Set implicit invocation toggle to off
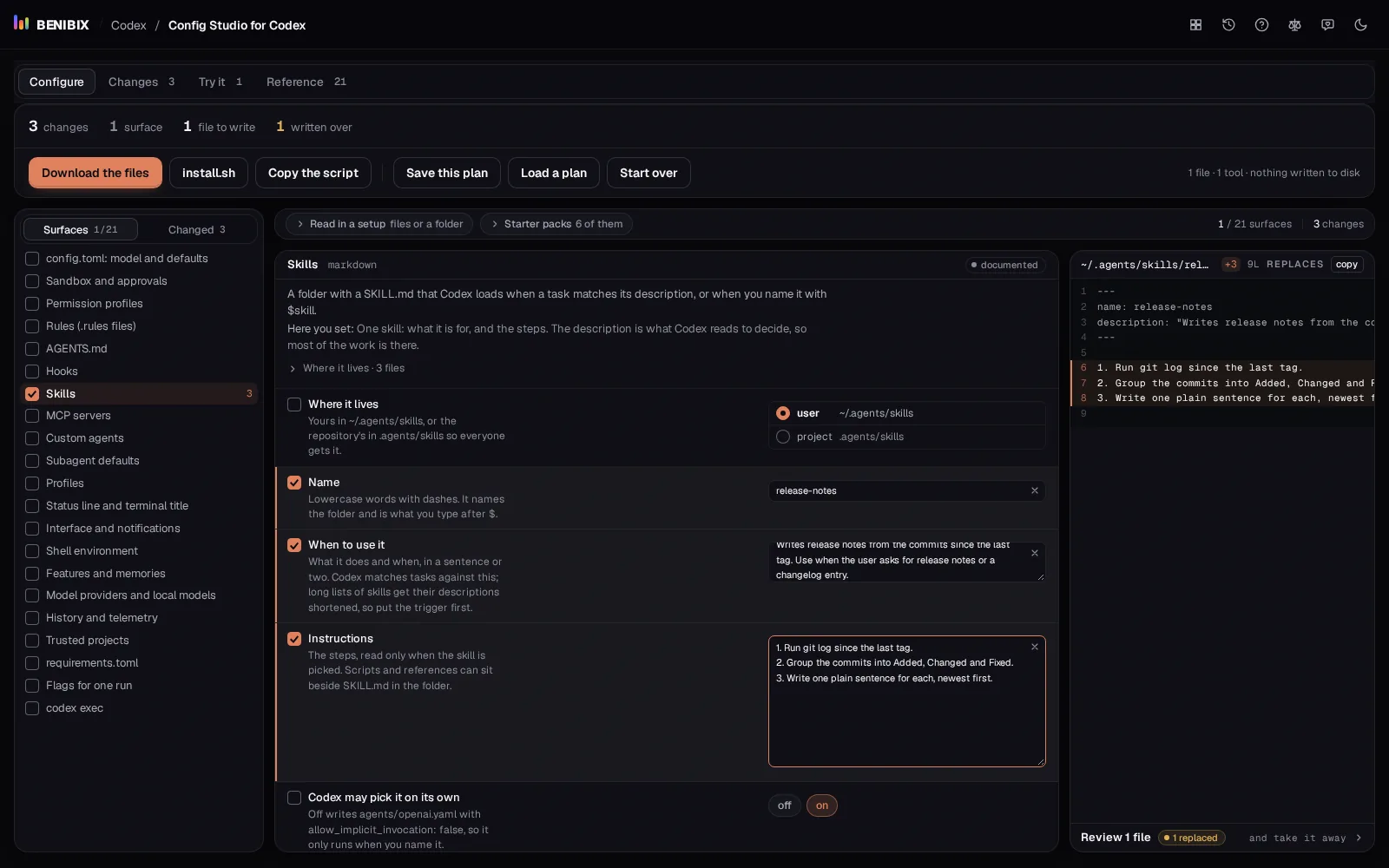Viewport: 1389px width, 868px height. pos(784,806)
